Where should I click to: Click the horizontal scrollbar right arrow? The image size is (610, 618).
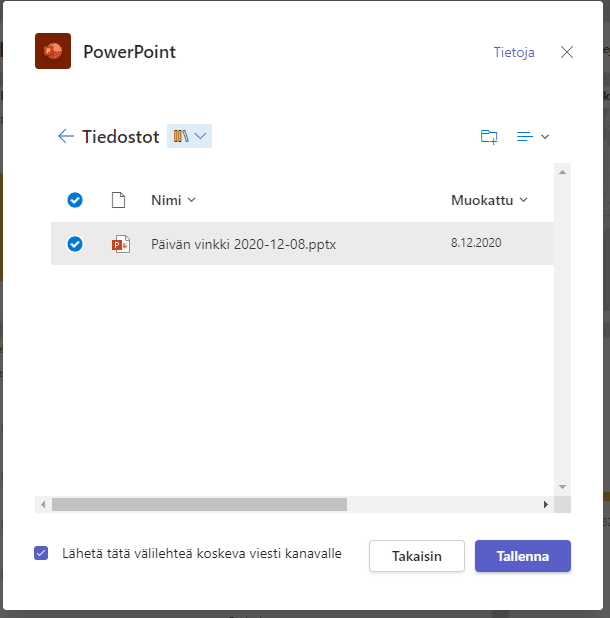pyautogui.click(x=546, y=504)
